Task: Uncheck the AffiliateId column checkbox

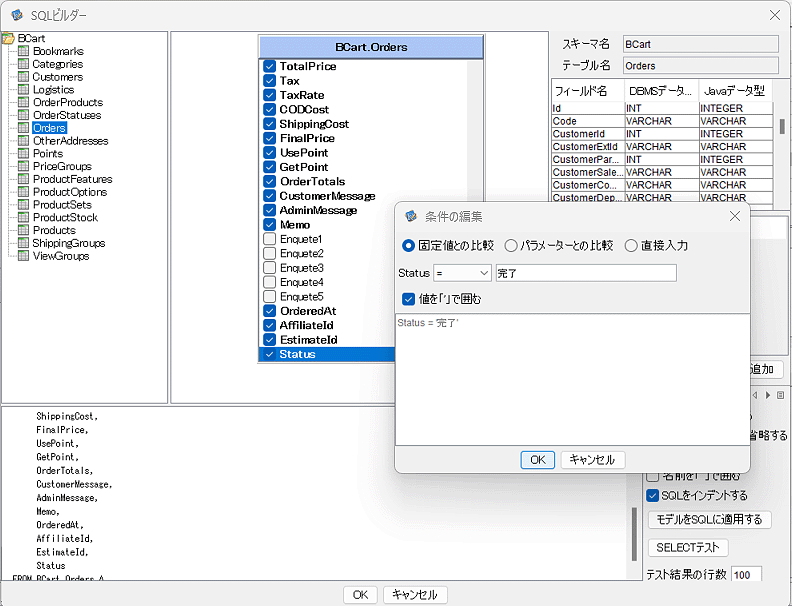Action: pos(270,325)
